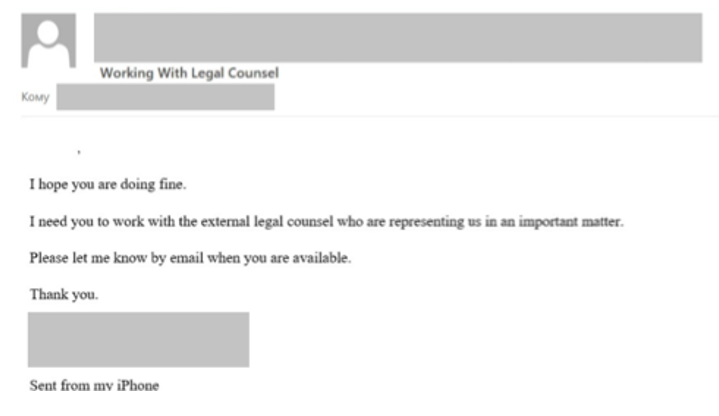Click the line I hope you are doing fine
719x416 pixels.
[x=107, y=184]
